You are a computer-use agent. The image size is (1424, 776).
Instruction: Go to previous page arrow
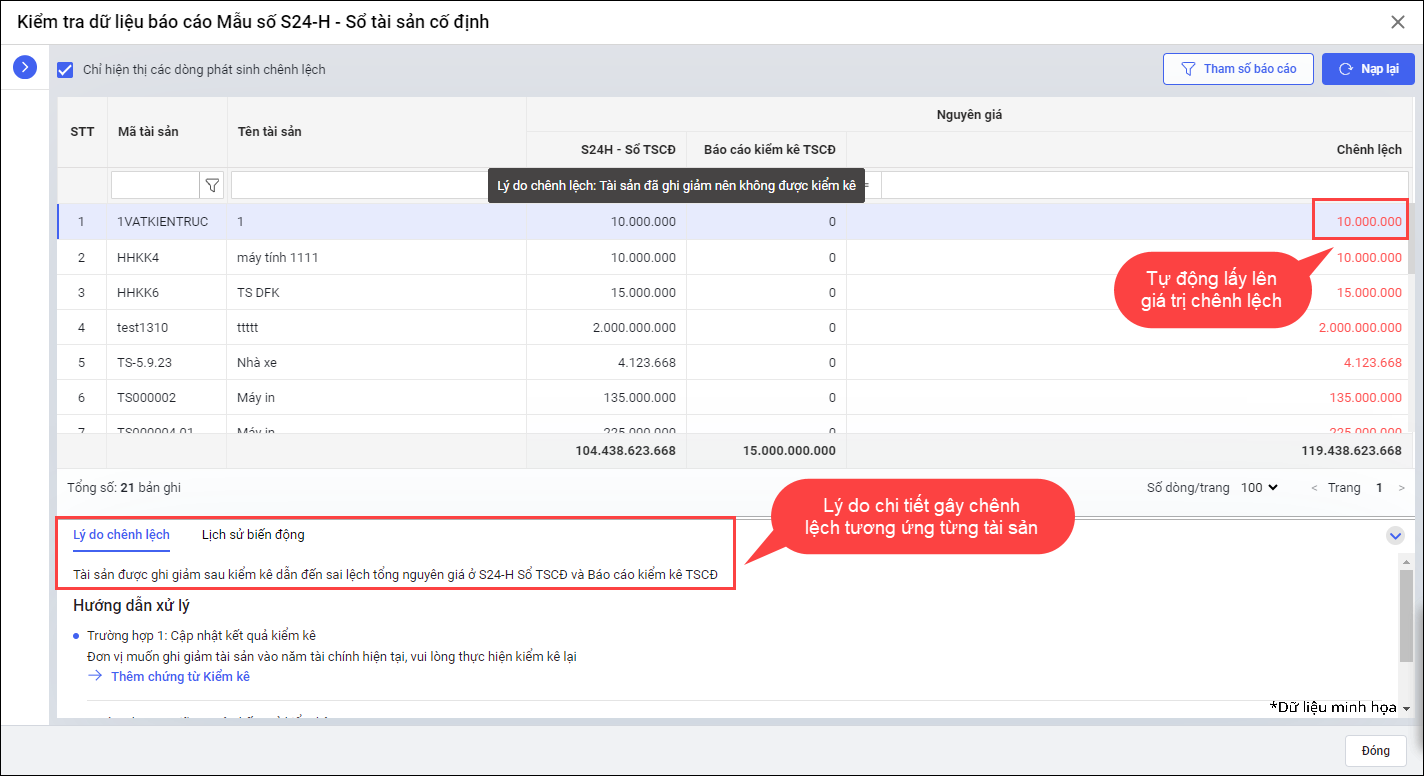click(x=1314, y=488)
